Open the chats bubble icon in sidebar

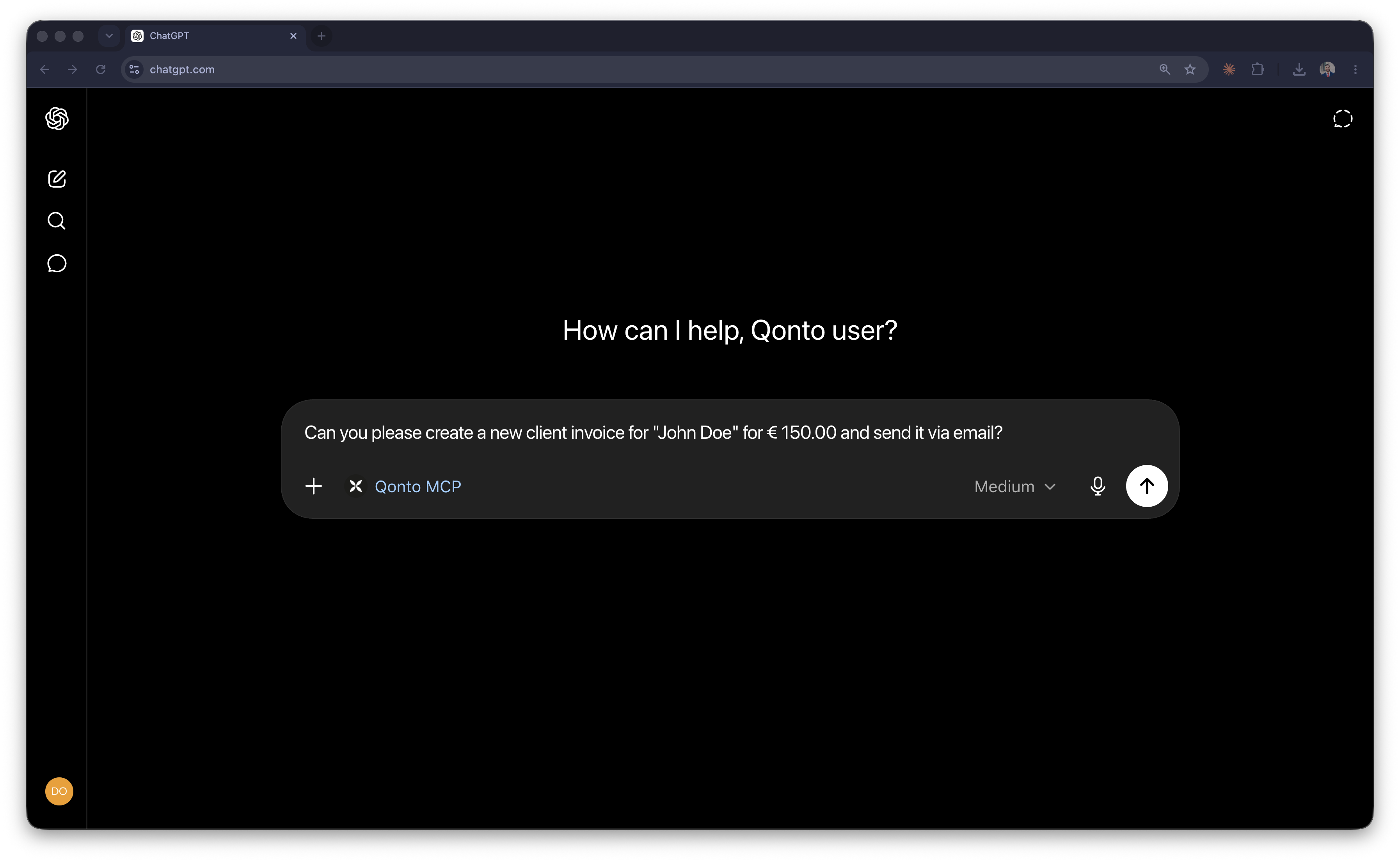click(x=57, y=263)
